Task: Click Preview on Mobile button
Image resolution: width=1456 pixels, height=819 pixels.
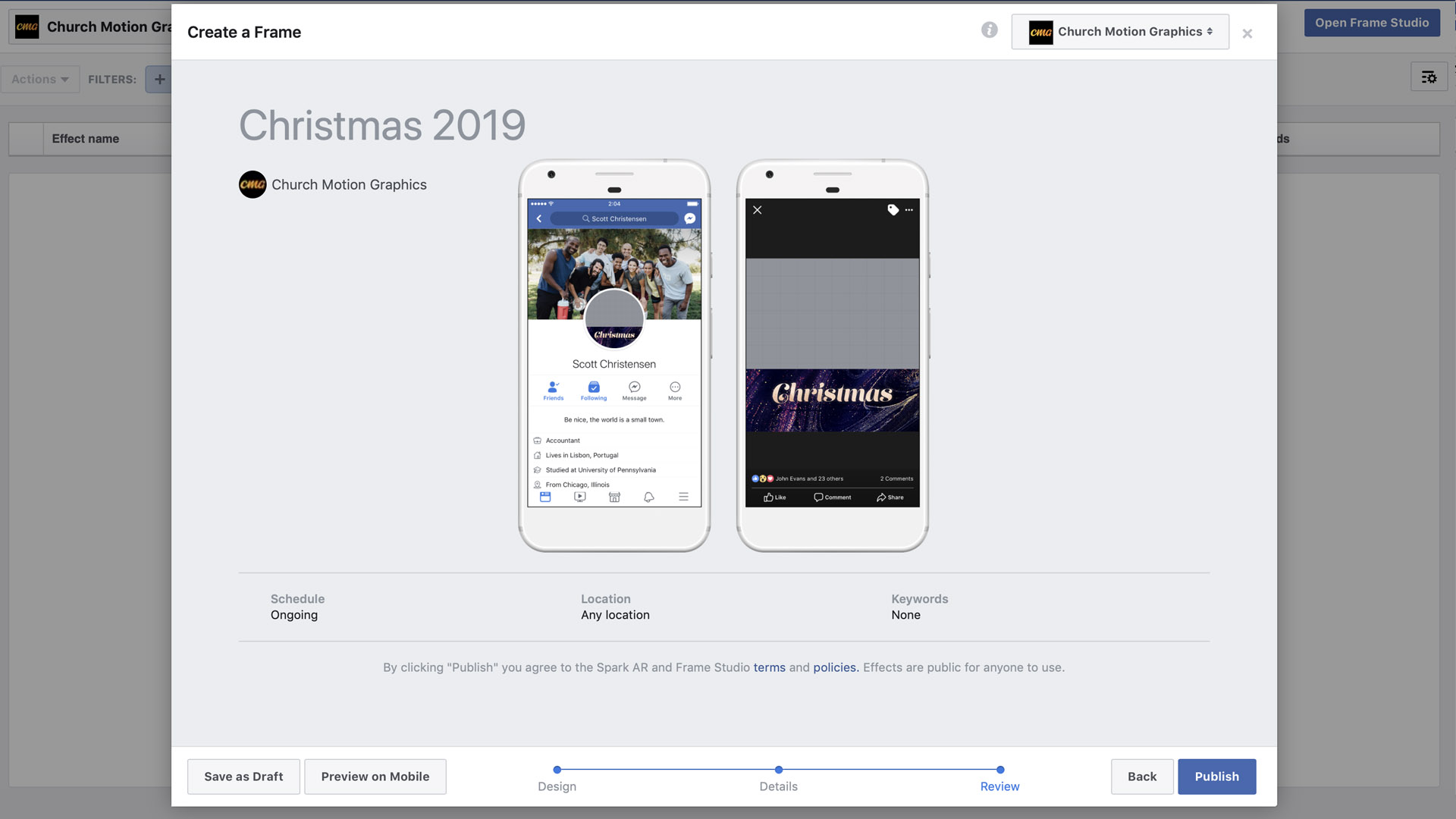Action: pyautogui.click(x=375, y=777)
